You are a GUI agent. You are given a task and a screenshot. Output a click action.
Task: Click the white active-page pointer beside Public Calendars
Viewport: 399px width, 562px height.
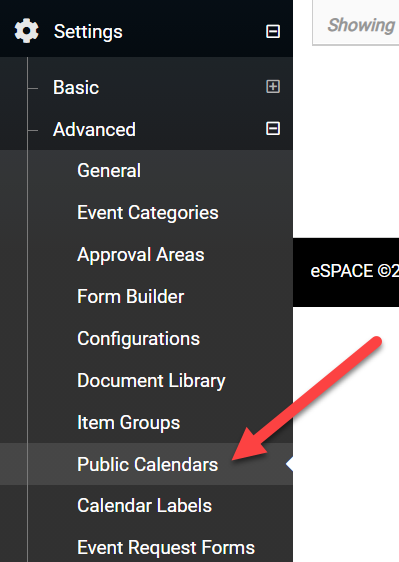click(289, 464)
